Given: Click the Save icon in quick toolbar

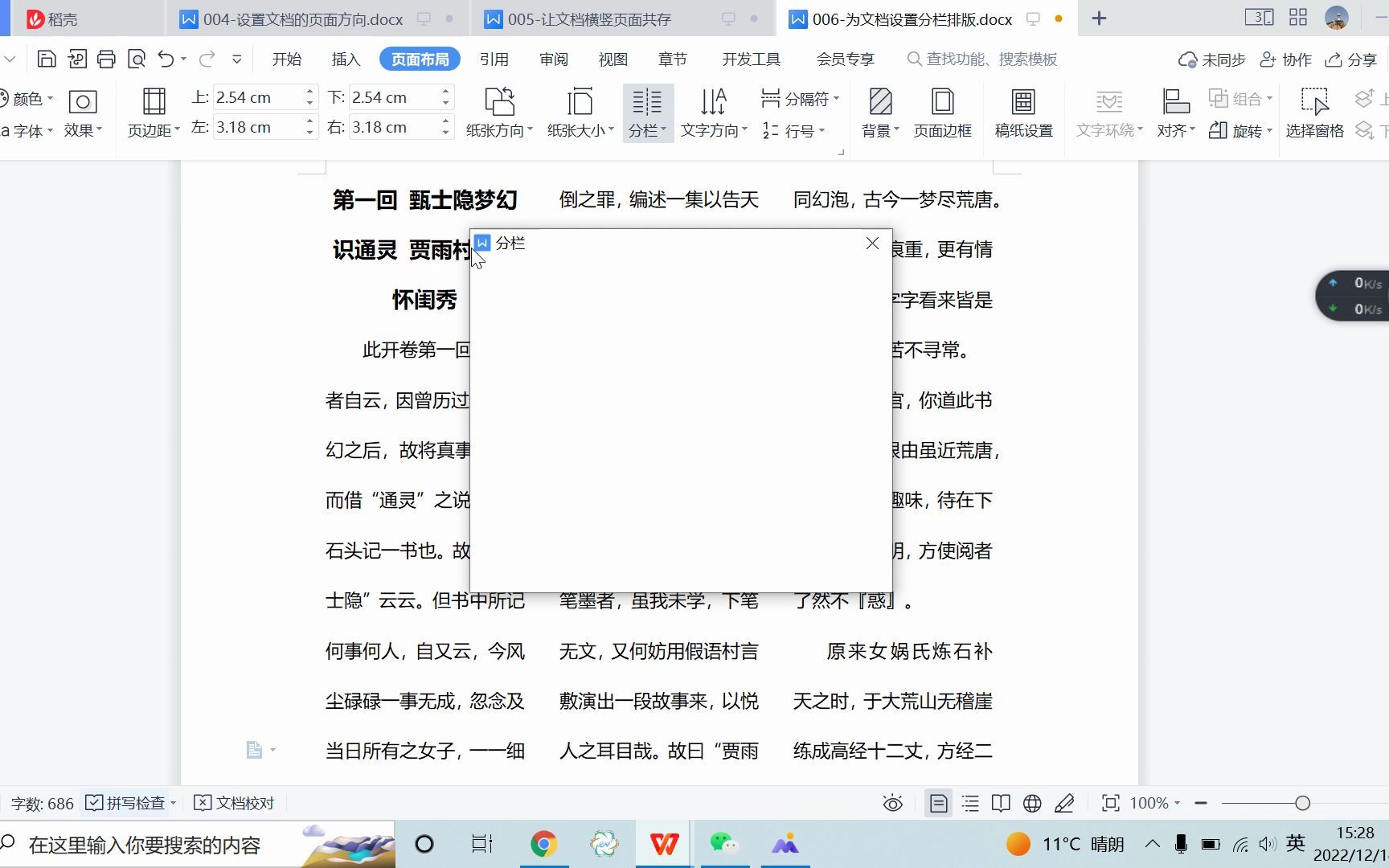Looking at the screenshot, I should (47, 59).
